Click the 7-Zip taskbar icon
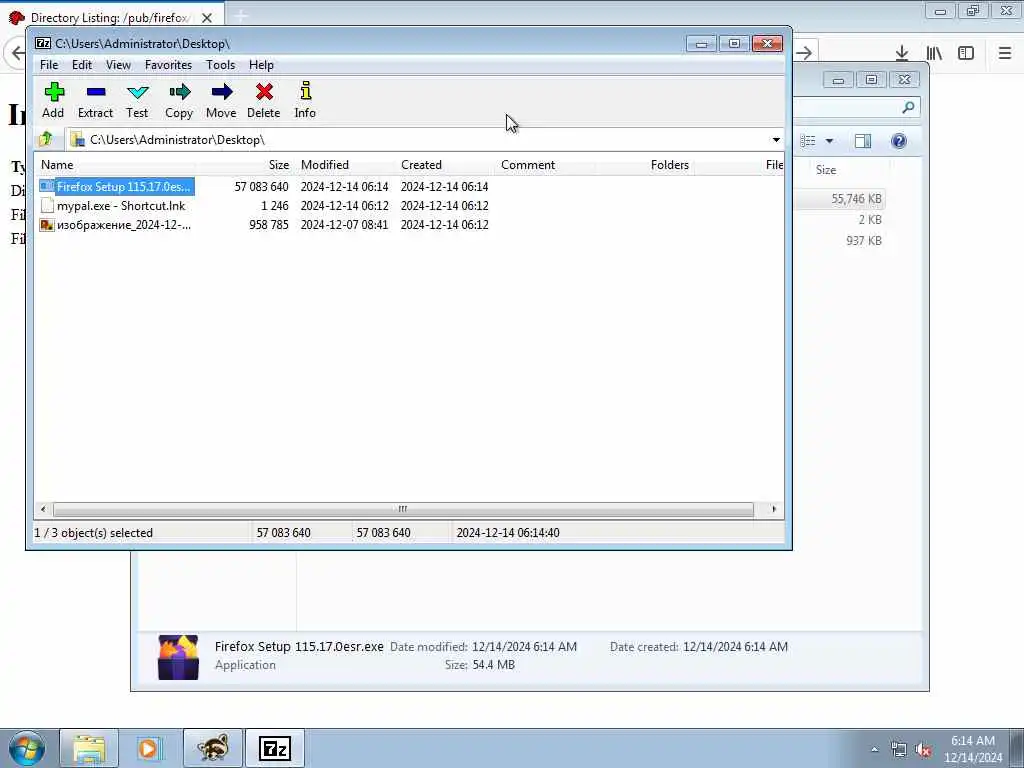This screenshot has width=1024, height=768. pyautogui.click(x=275, y=748)
